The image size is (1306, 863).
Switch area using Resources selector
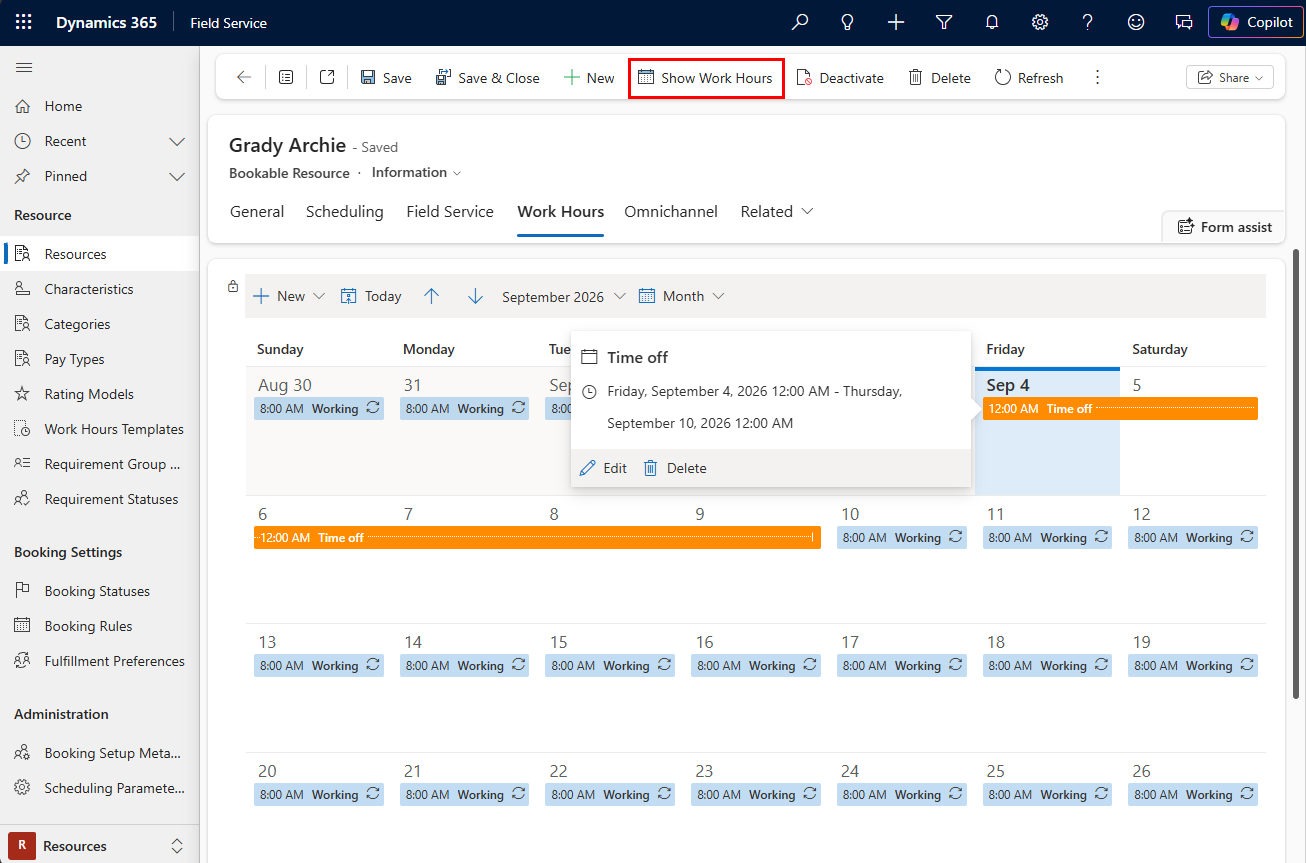click(99, 846)
